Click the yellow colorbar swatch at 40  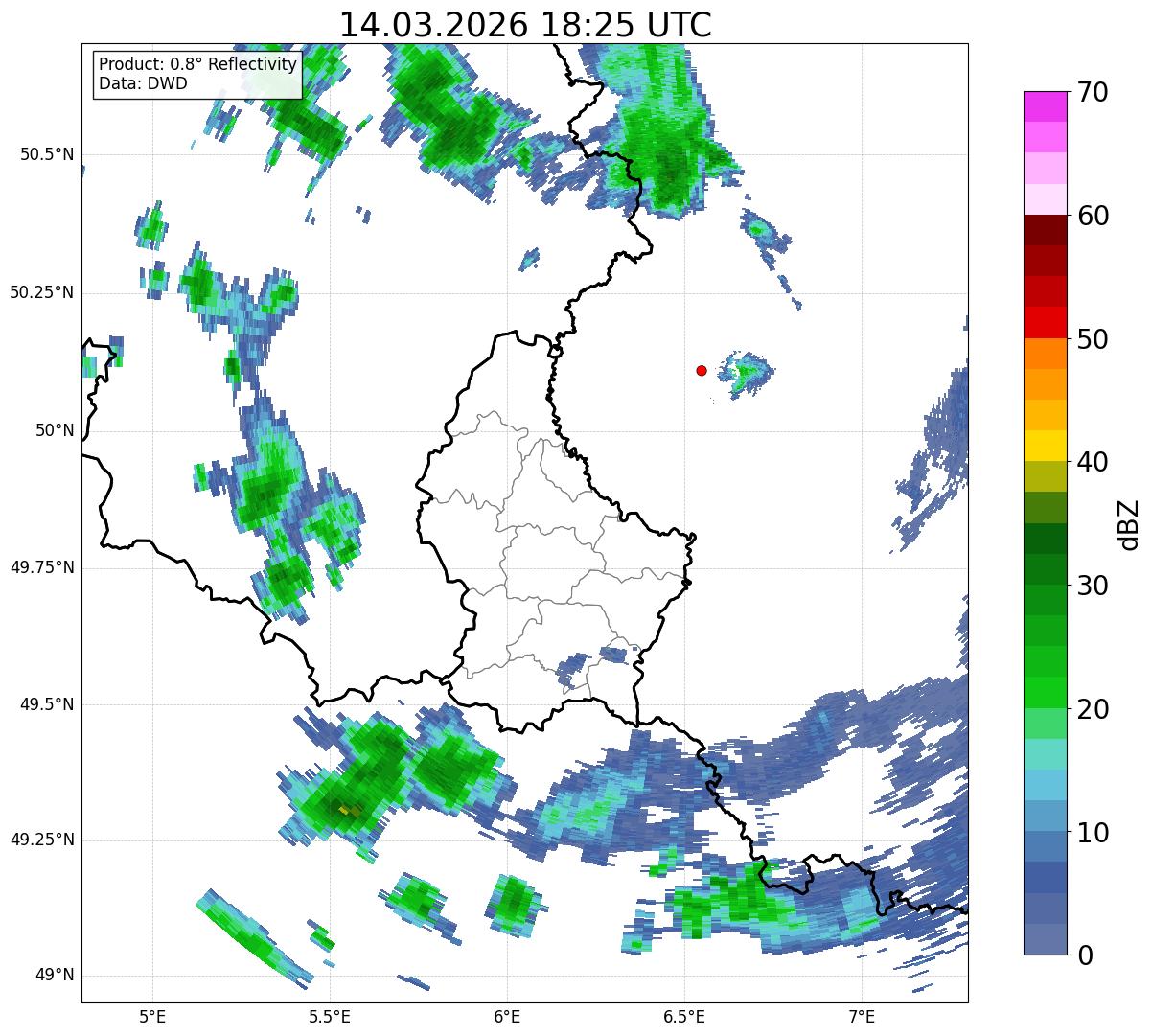pyautogui.click(x=1045, y=446)
